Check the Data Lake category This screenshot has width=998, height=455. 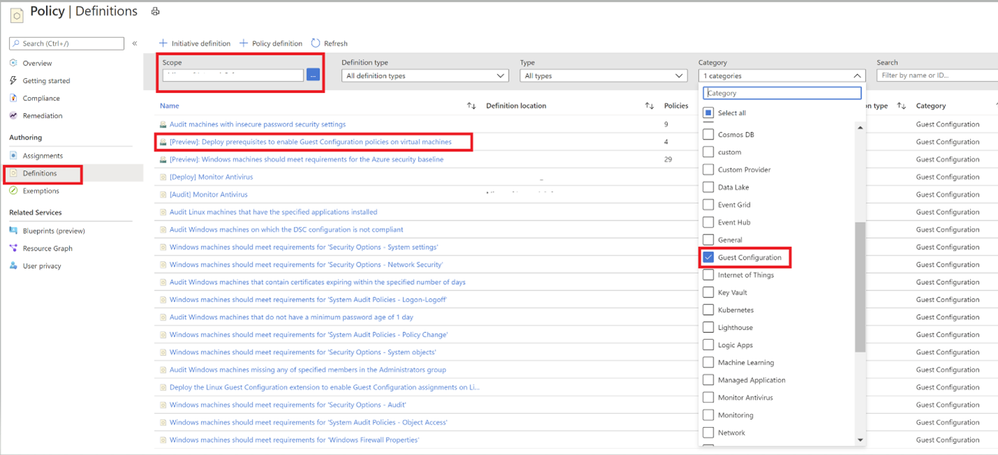(x=708, y=187)
